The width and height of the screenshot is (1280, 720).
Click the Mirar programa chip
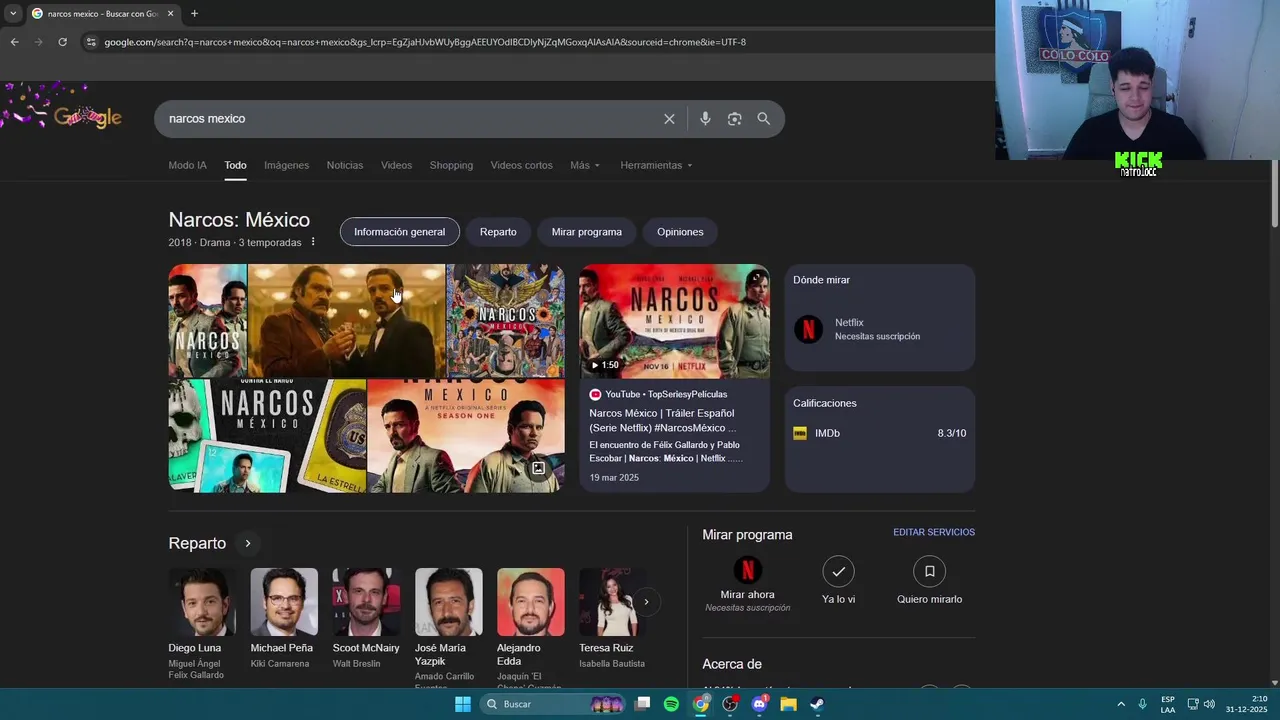click(586, 232)
